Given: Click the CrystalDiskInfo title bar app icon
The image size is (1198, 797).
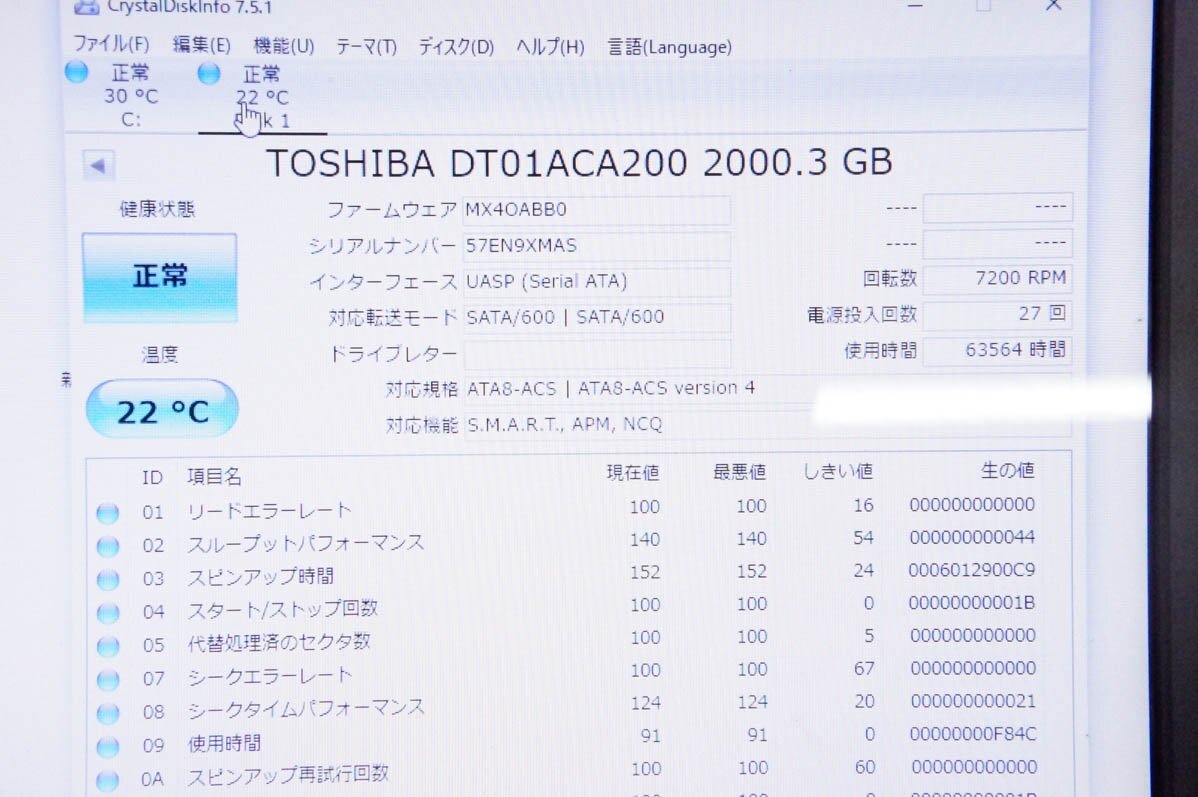Looking at the screenshot, I should point(86,8).
